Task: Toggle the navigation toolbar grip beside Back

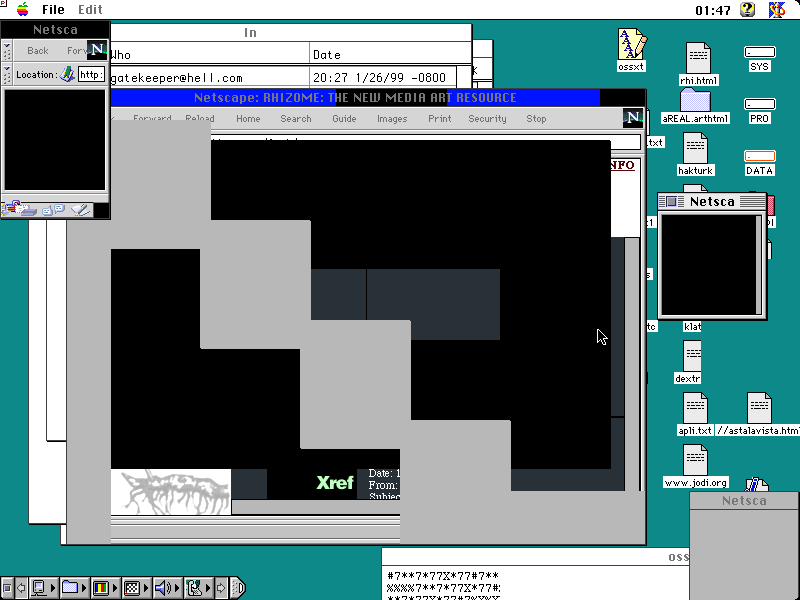Action: [x=7, y=50]
